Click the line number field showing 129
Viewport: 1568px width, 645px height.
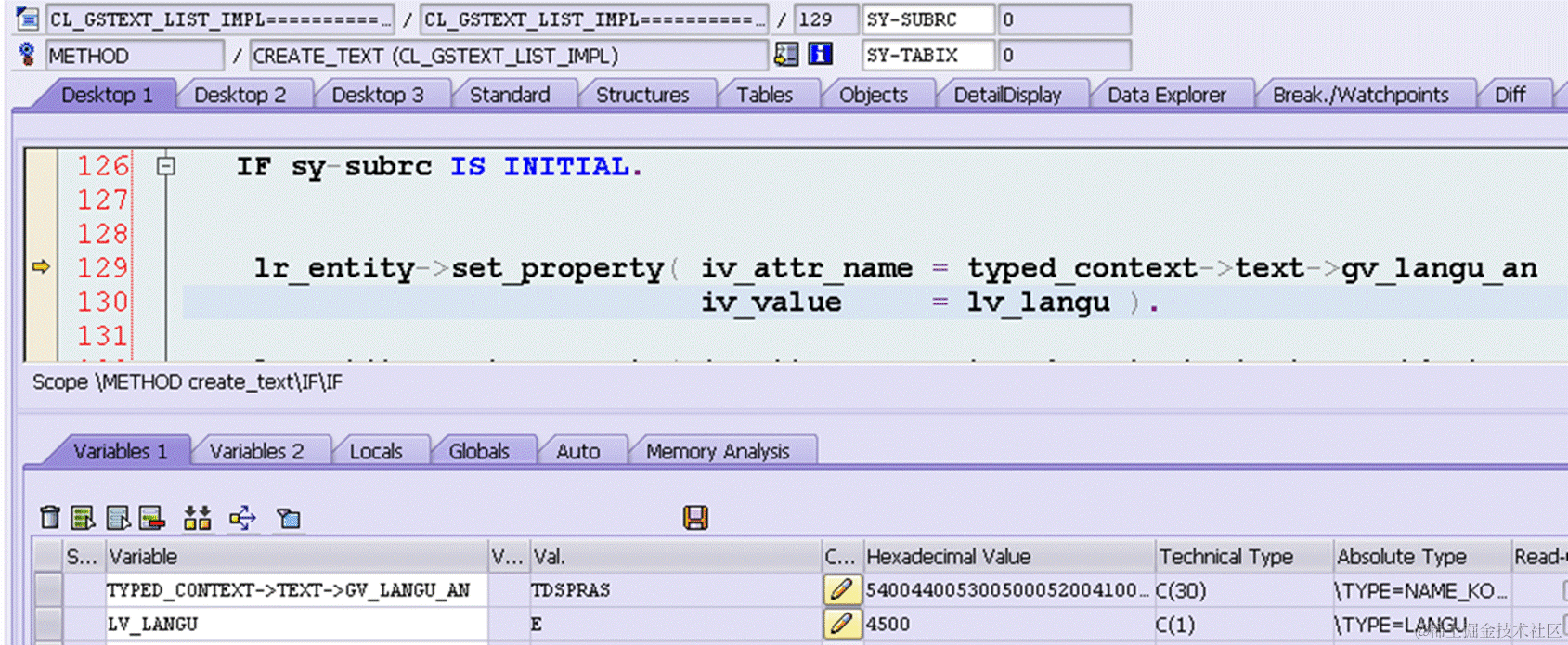point(825,19)
